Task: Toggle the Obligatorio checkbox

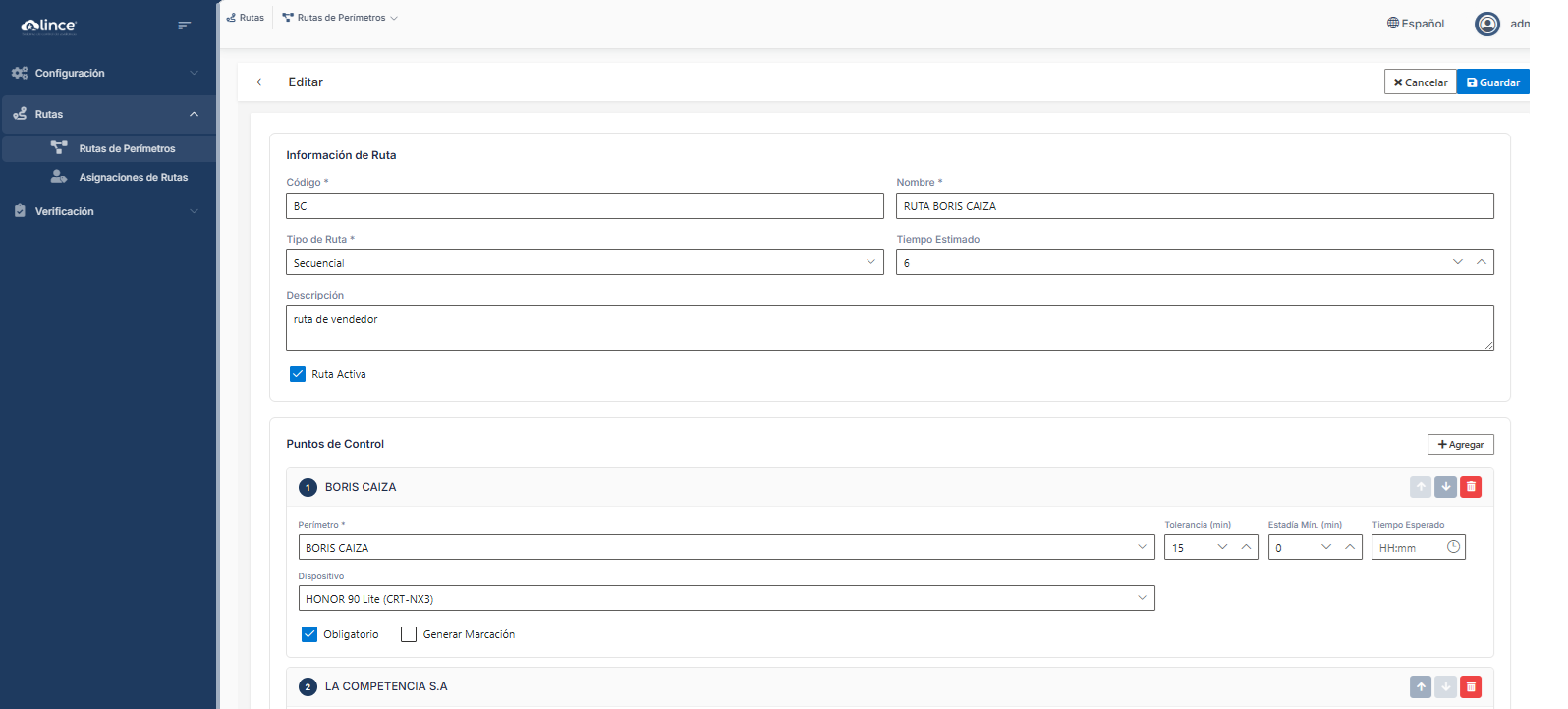Action: point(309,634)
